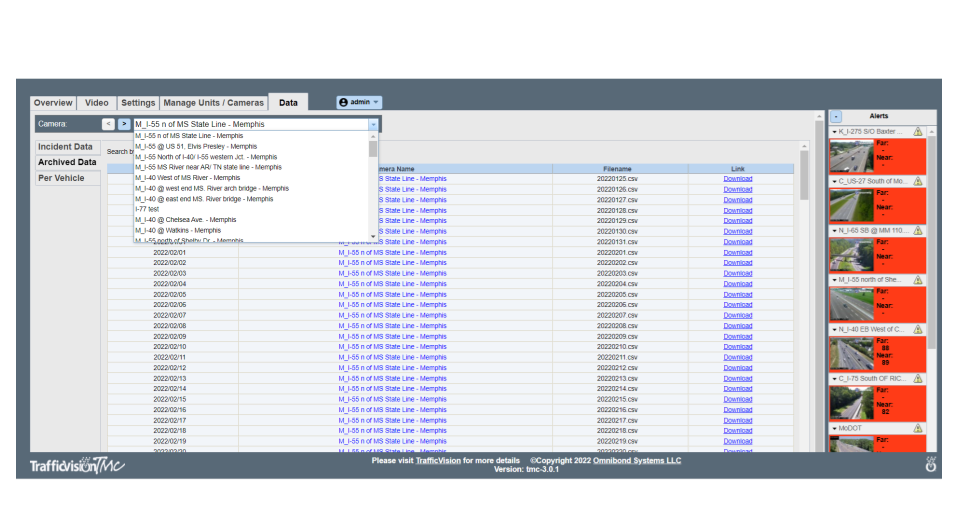Choose M_I-40 @ Watkins camera option
This screenshot has height=518, width=953.
point(252,230)
